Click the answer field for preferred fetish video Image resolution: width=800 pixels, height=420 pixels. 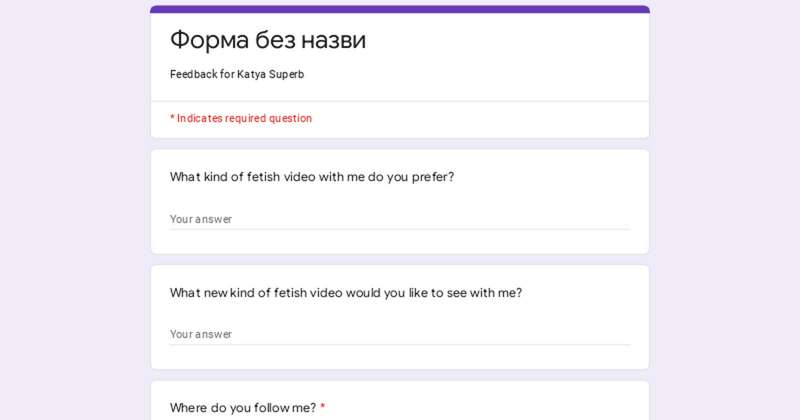click(x=399, y=219)
